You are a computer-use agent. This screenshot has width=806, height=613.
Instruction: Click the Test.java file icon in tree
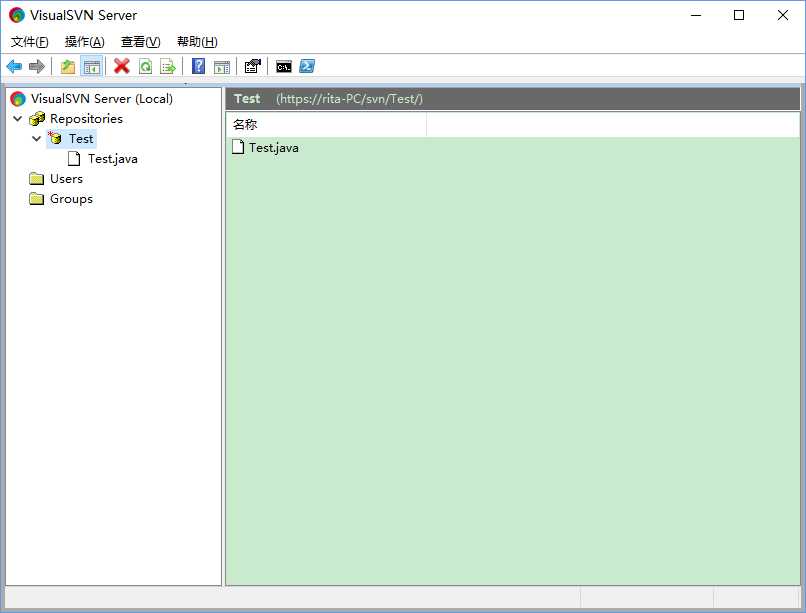(74, 159)
